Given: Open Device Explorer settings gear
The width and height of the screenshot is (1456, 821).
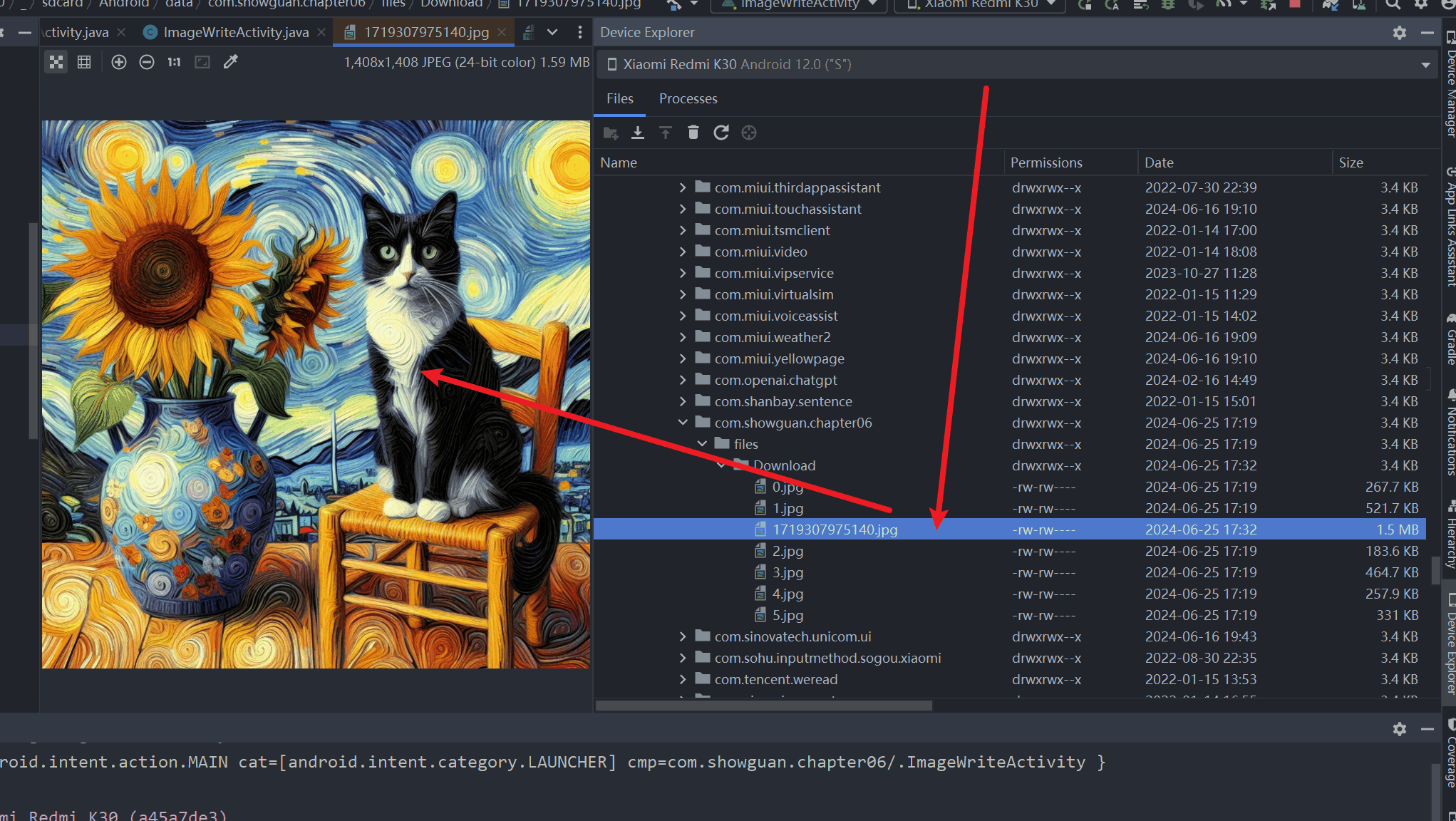Looking at the screenshot, I should coord(1400,33).
